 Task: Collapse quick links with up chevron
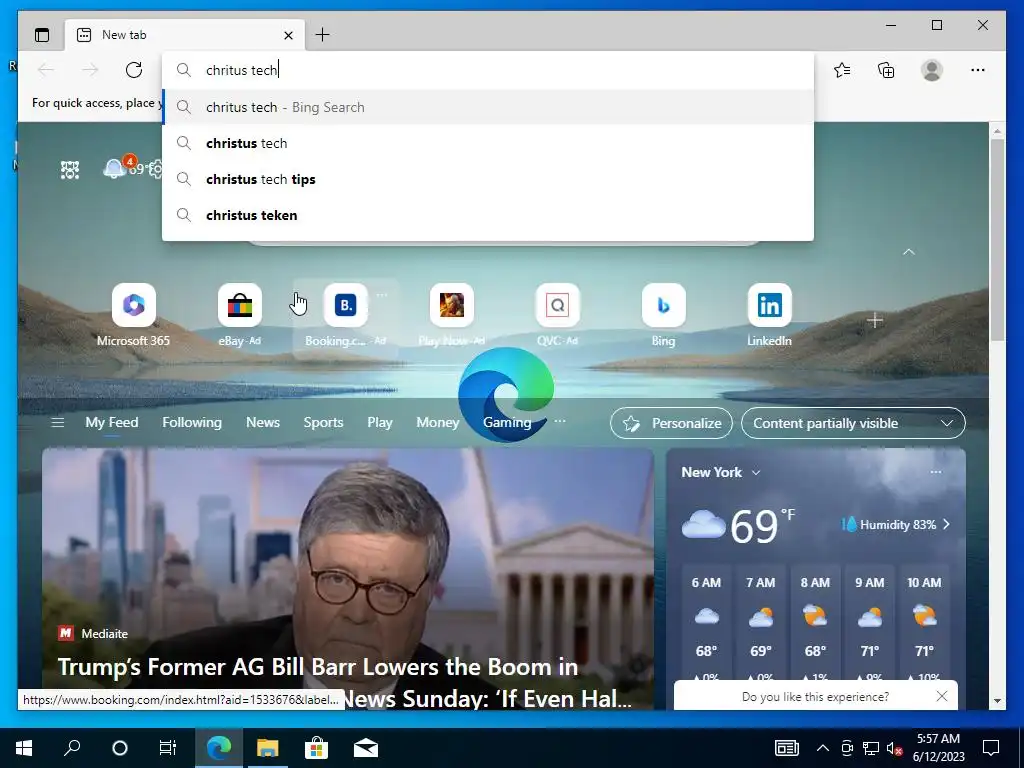(x=908, y=252)
